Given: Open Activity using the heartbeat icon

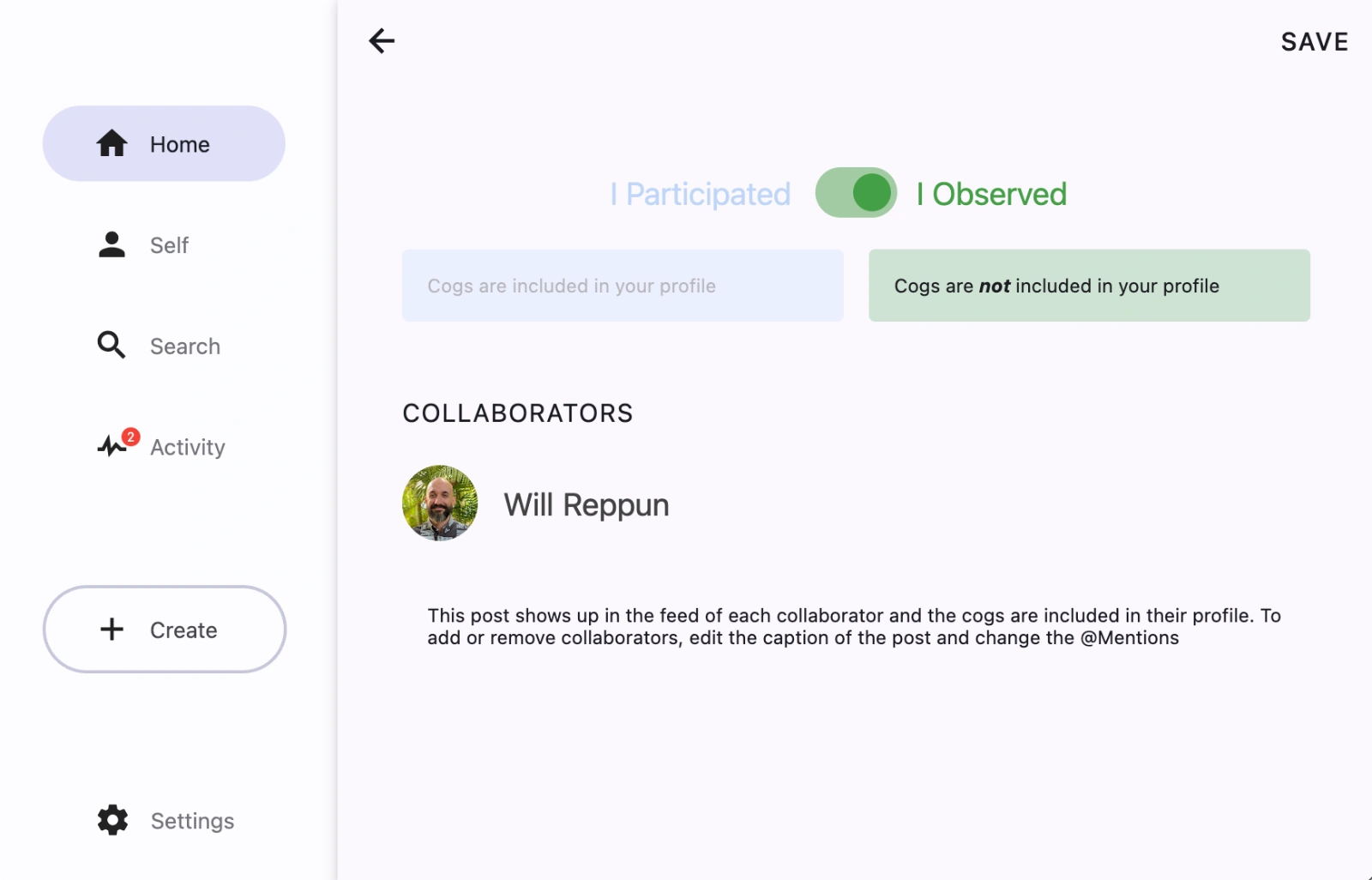Looking at the screenshot, I should click(112, 446).
